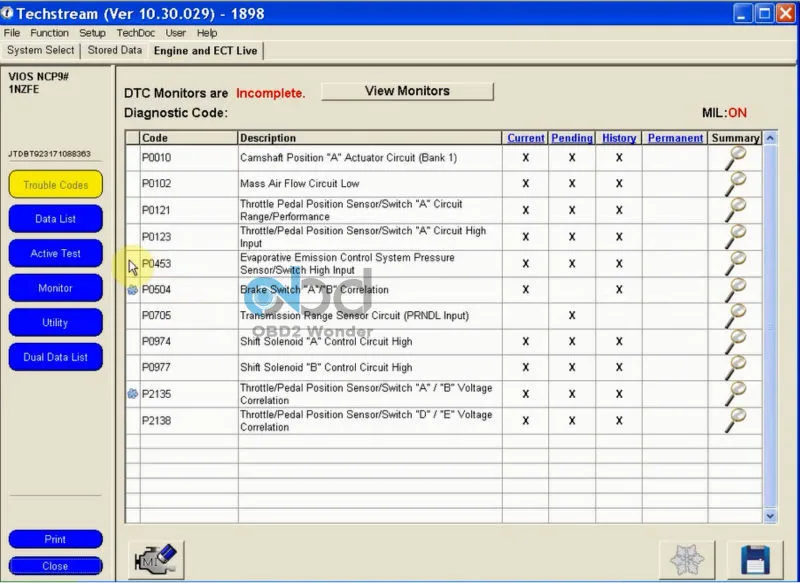The width and height of the screenshot is (800, 583).
Task: Switch to the Stored Data tab
Action: tap(115, 50)
